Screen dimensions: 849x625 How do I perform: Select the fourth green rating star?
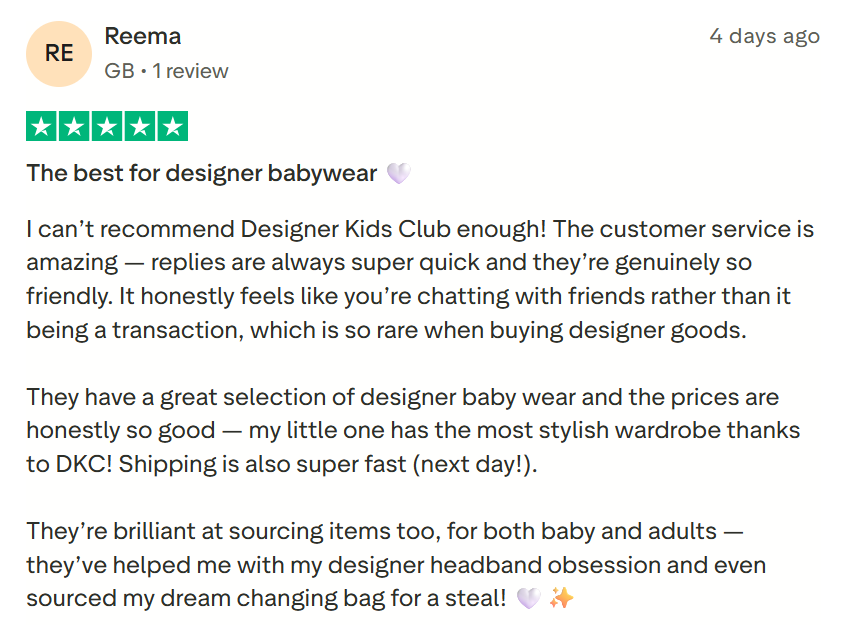pos(140,127)
